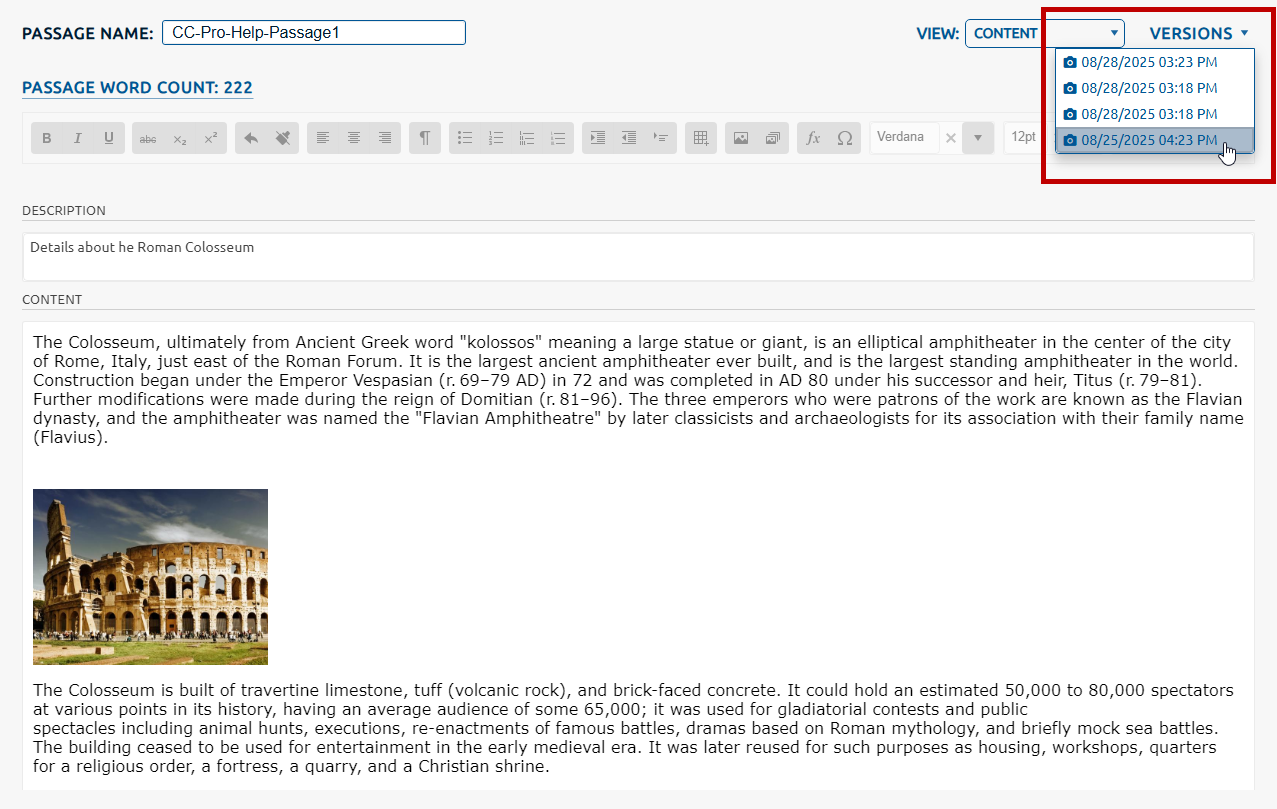Clear the Verdana font selection

click(951, 138)
